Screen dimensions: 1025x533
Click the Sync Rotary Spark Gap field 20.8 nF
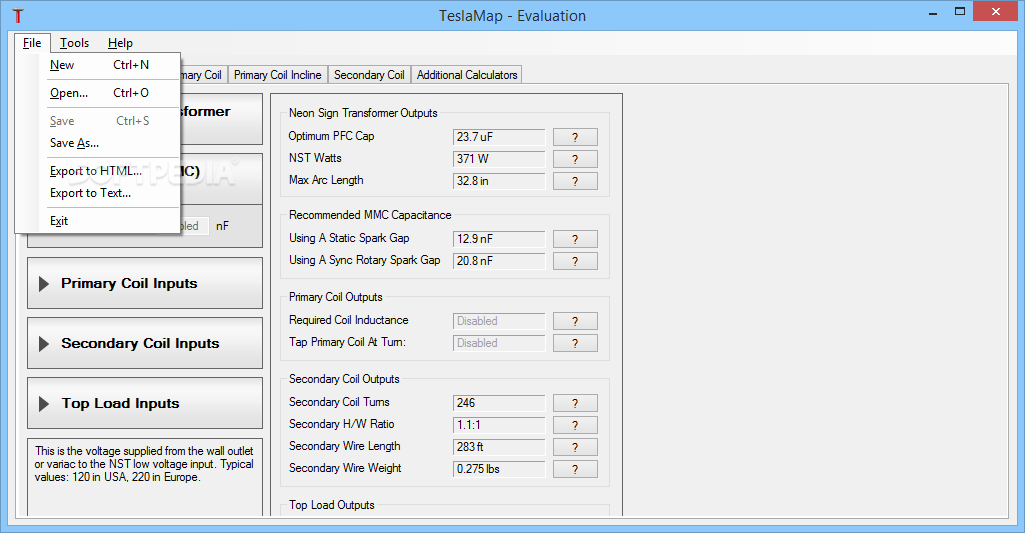499,261
